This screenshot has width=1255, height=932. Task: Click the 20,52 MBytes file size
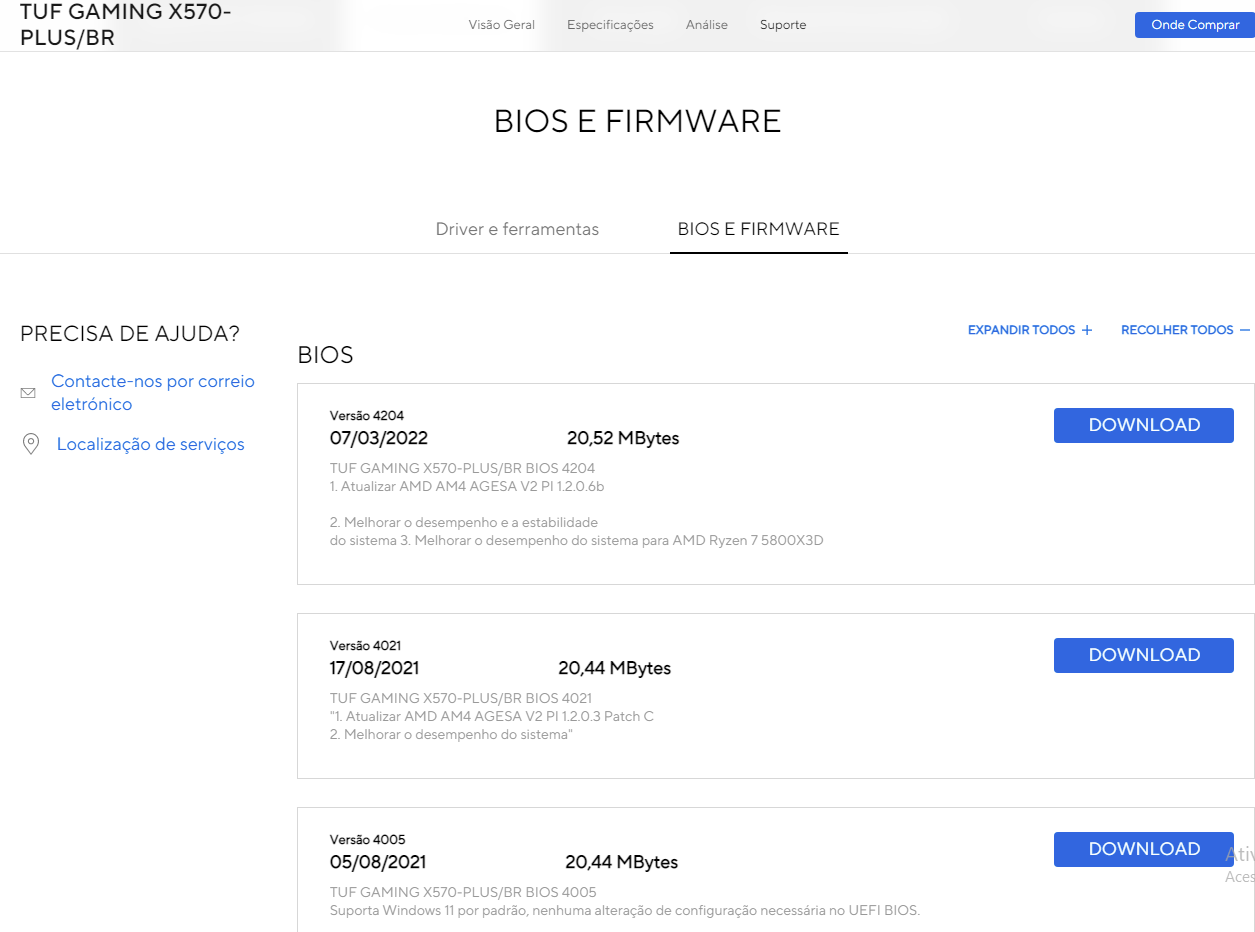(623, 438)
